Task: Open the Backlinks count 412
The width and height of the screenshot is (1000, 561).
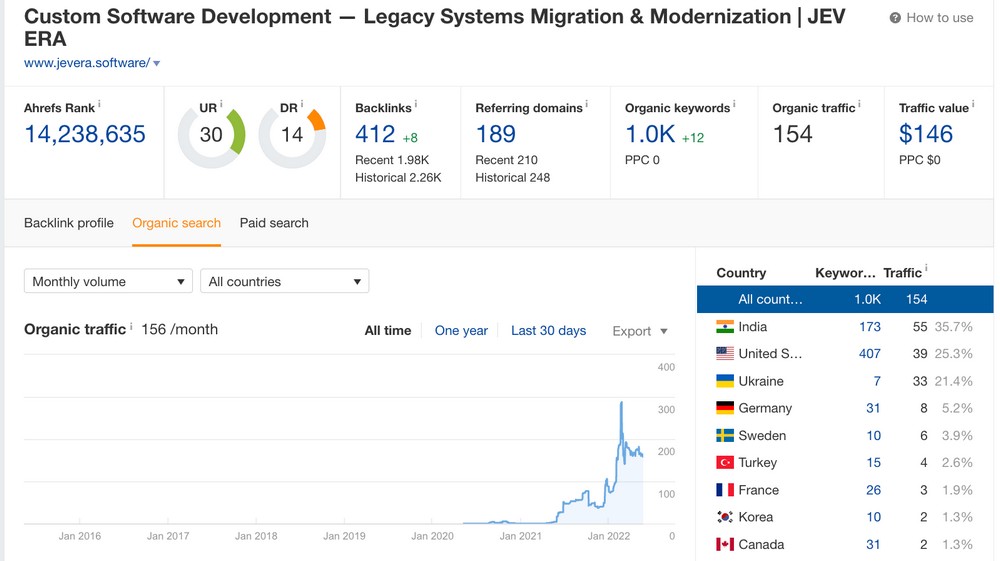Action: pos(375,135)
